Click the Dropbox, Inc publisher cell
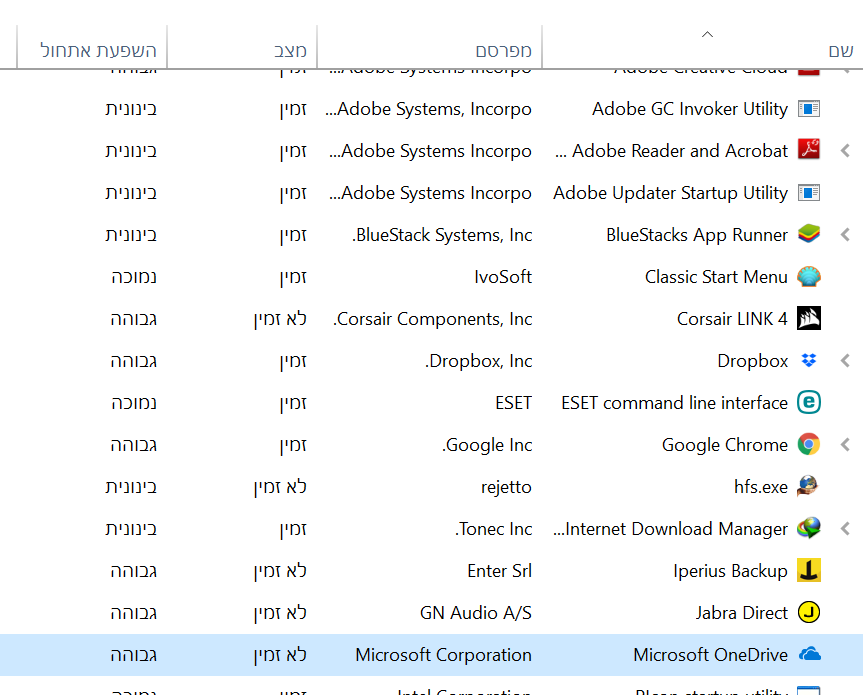The height and width of the screenshot is (695, 863). [x=479, y=361]
